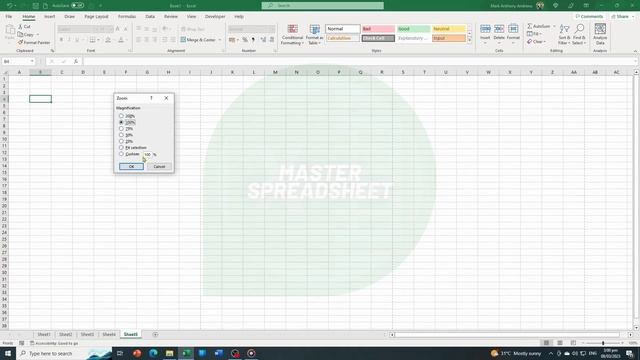Apply Percent Style format
This screenshot has width=640, height=360.
click(245, 40)
